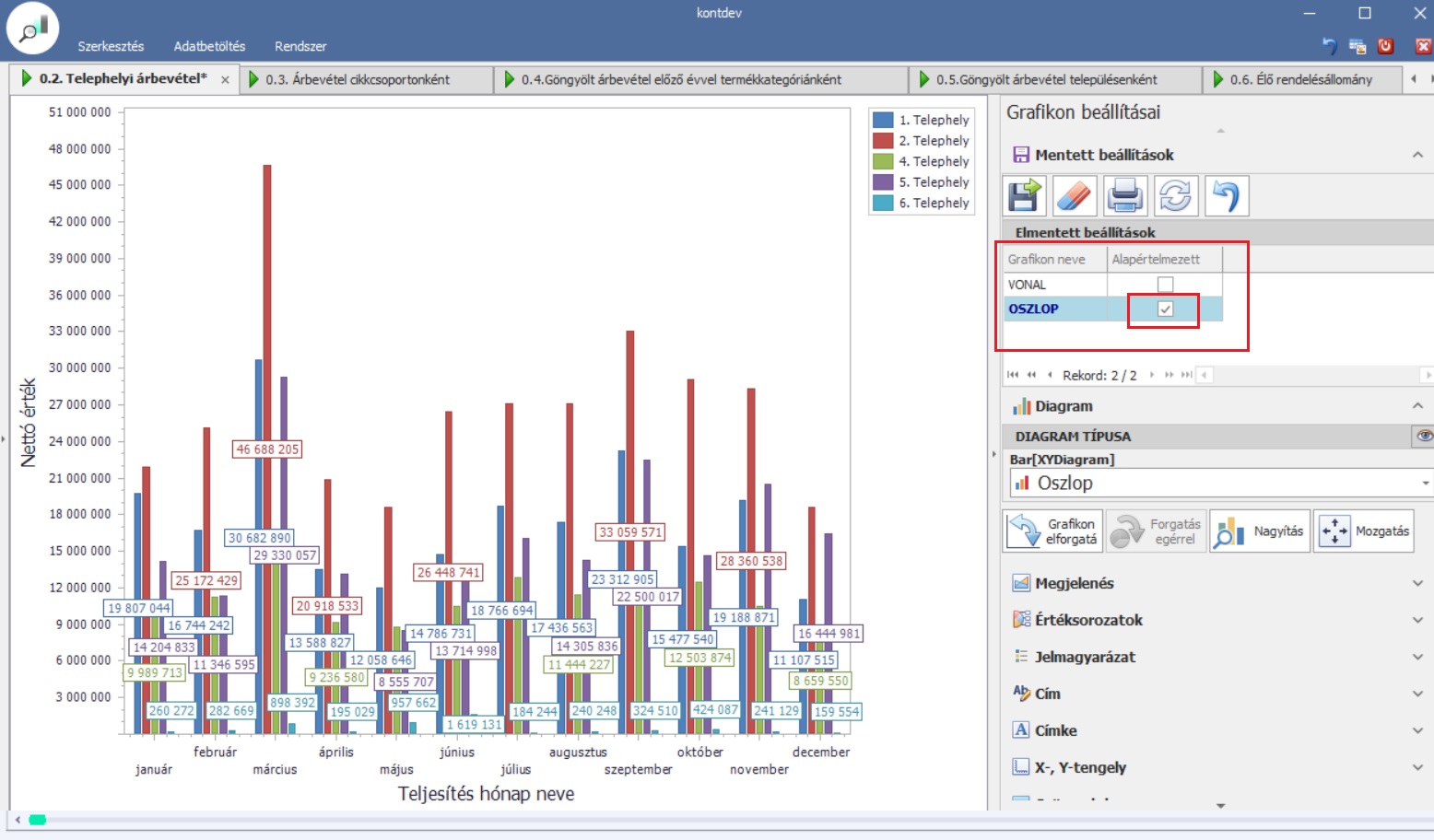Screen dimensions: 1434x840
Task: Click the eraser icon in saved settings
Action: [x=1074, y=196]
